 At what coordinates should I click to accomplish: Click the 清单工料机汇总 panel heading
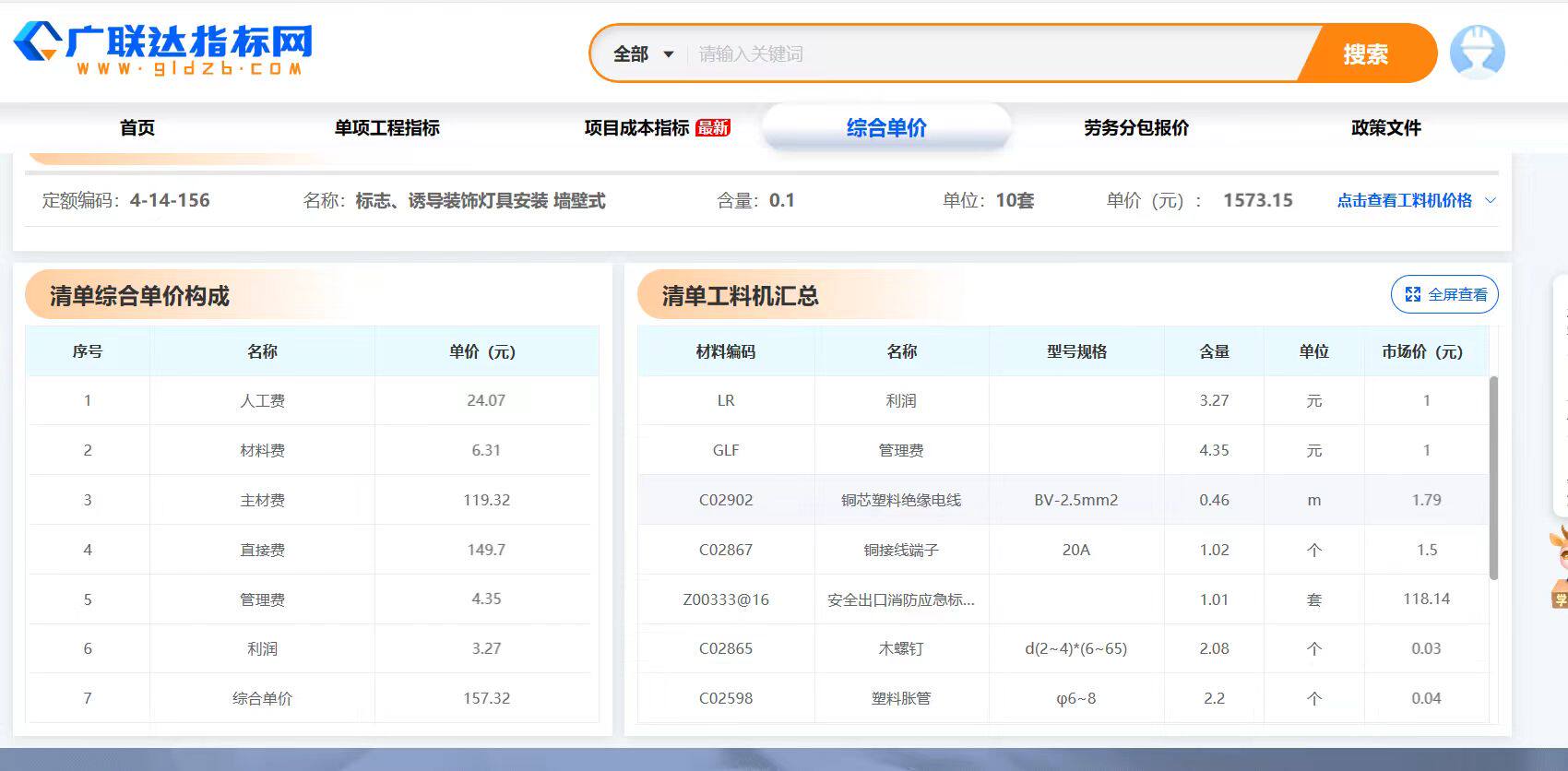741,296
